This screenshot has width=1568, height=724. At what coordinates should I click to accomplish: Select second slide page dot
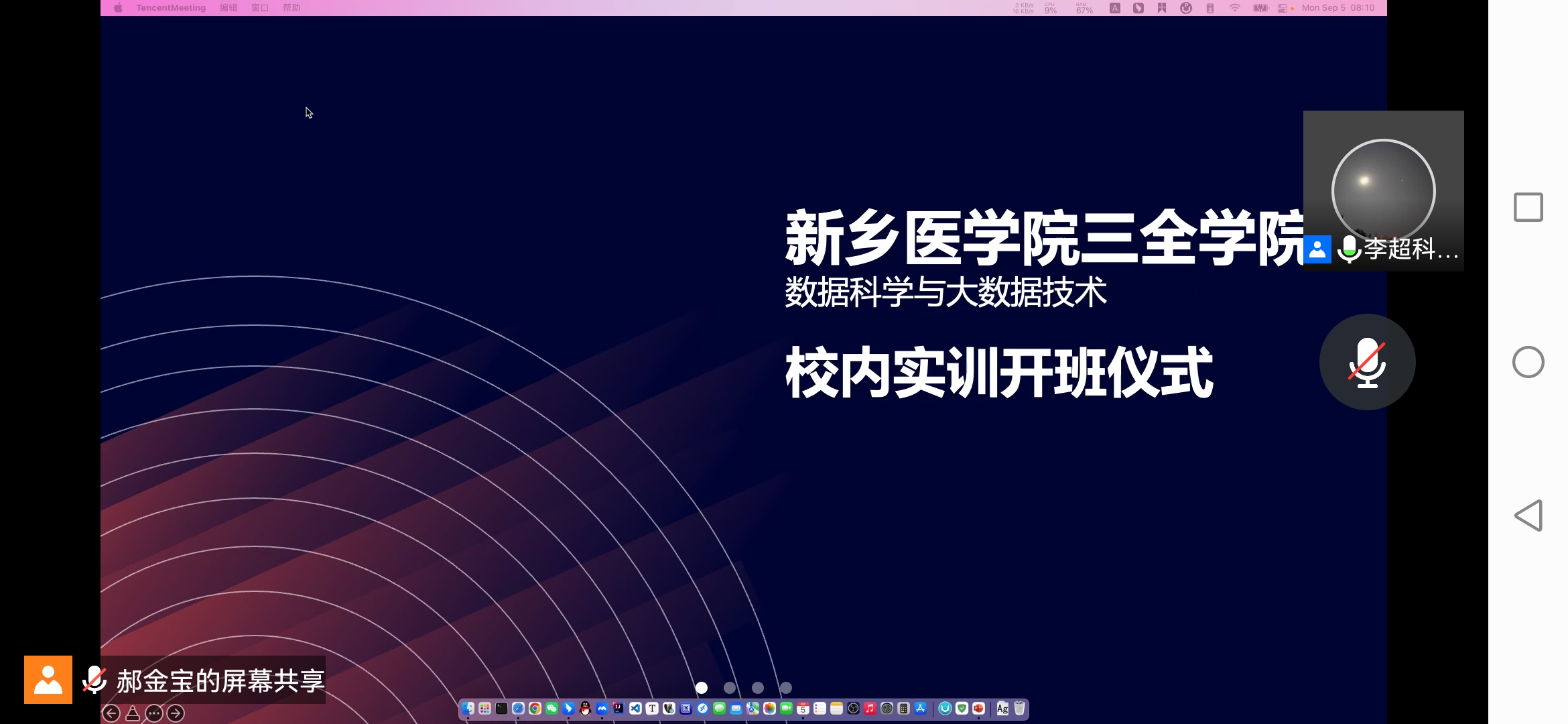click(730, 688)
